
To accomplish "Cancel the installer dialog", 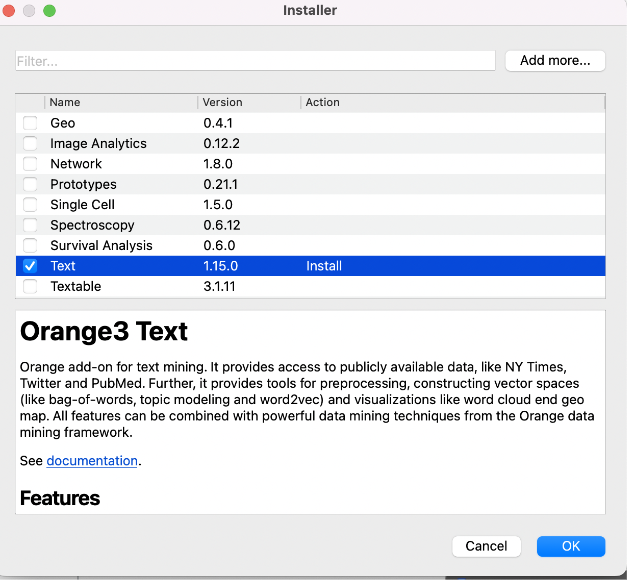I will [486, 546].
